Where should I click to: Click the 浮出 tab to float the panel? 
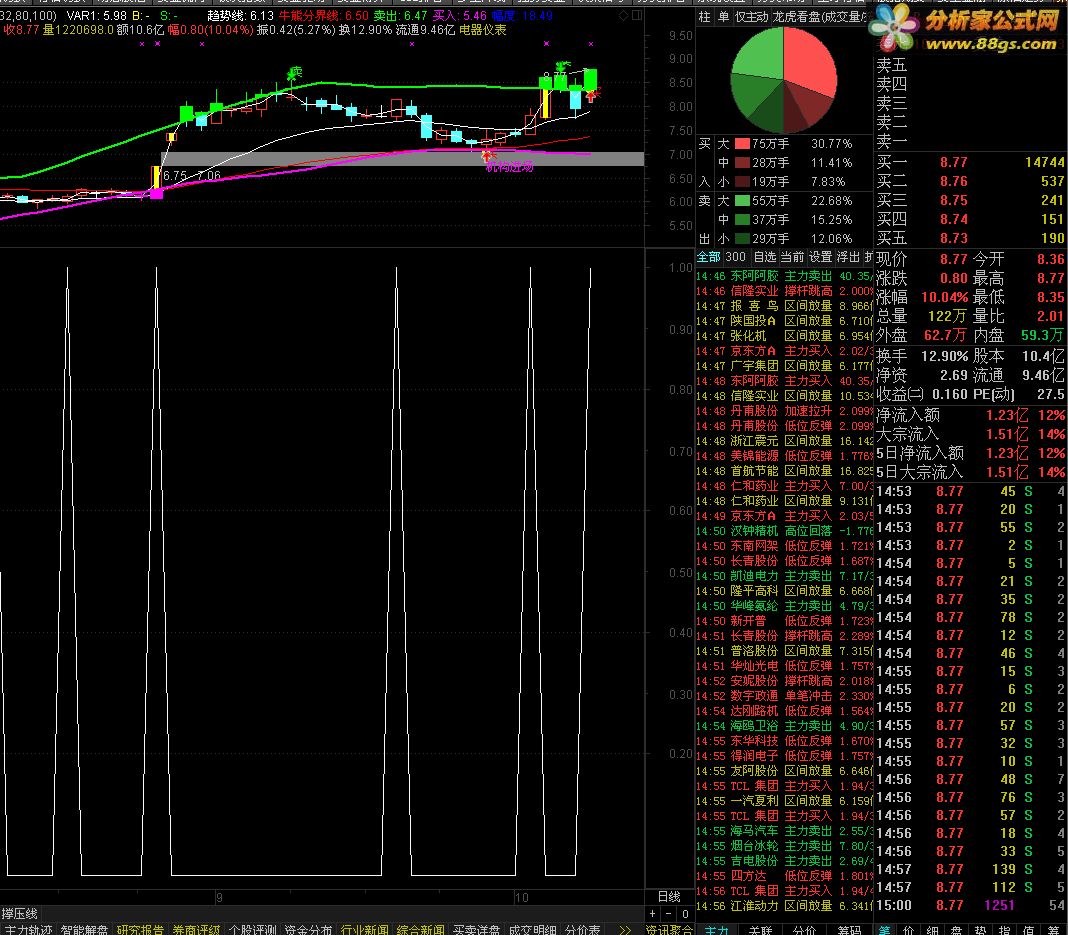(x=848, y=257)
